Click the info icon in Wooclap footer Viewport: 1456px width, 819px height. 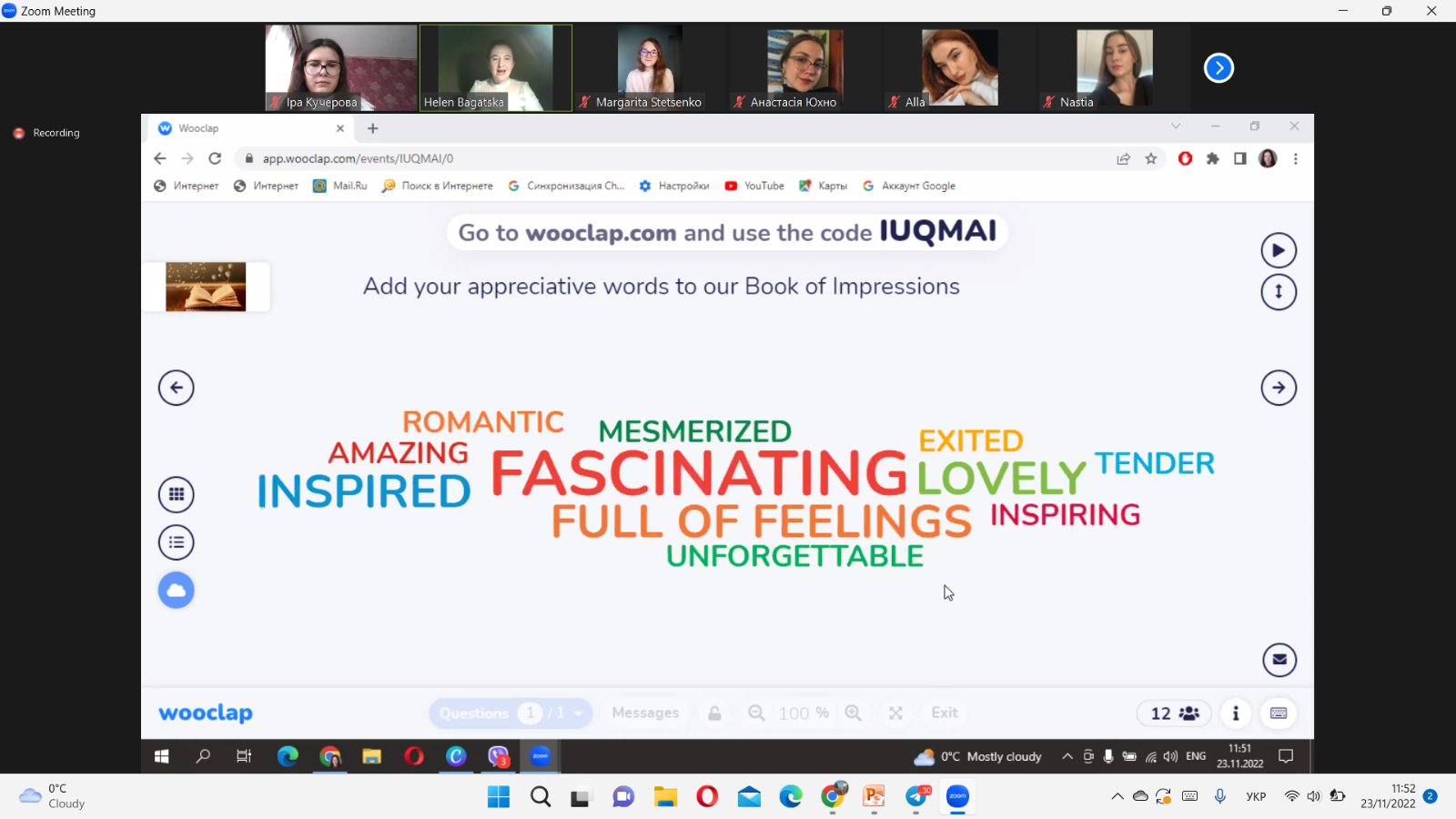(x=1235, y=713)
